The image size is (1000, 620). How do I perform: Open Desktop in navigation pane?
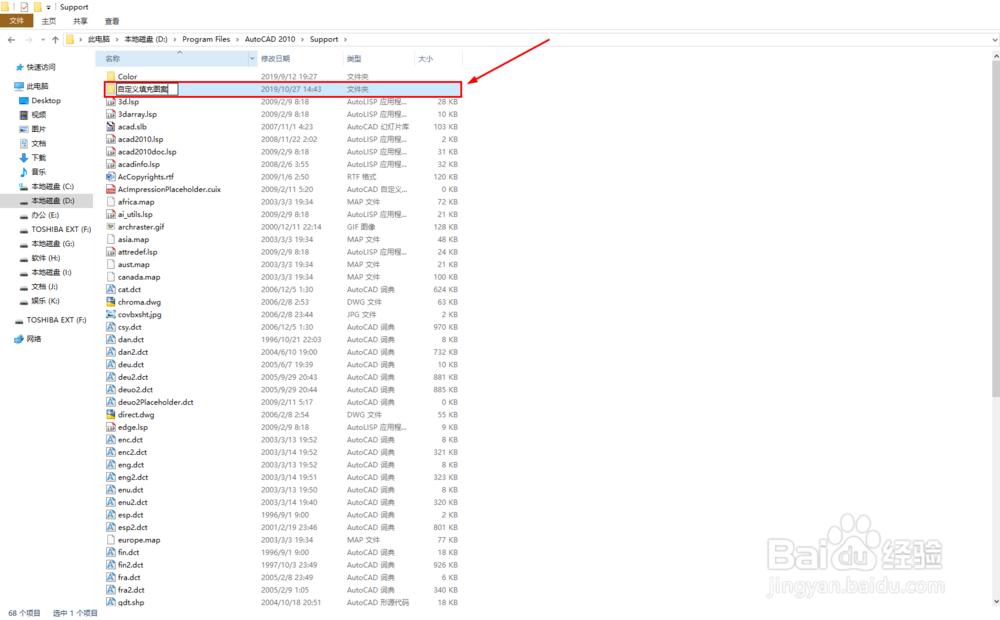click(46, 101)
